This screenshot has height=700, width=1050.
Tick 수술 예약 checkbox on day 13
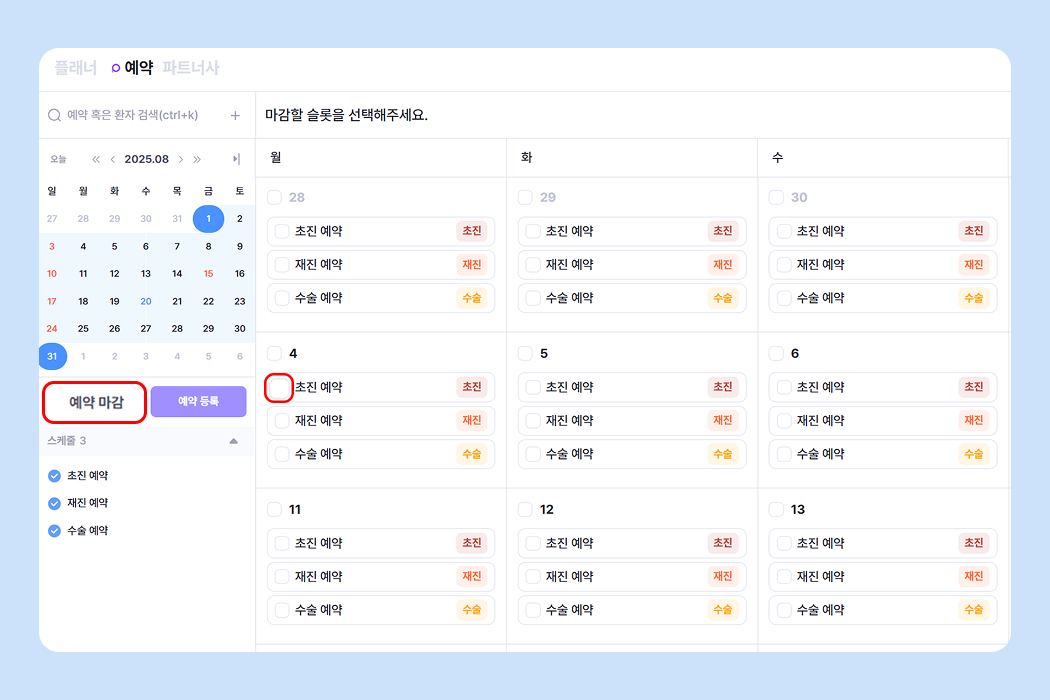coord(784,610)
